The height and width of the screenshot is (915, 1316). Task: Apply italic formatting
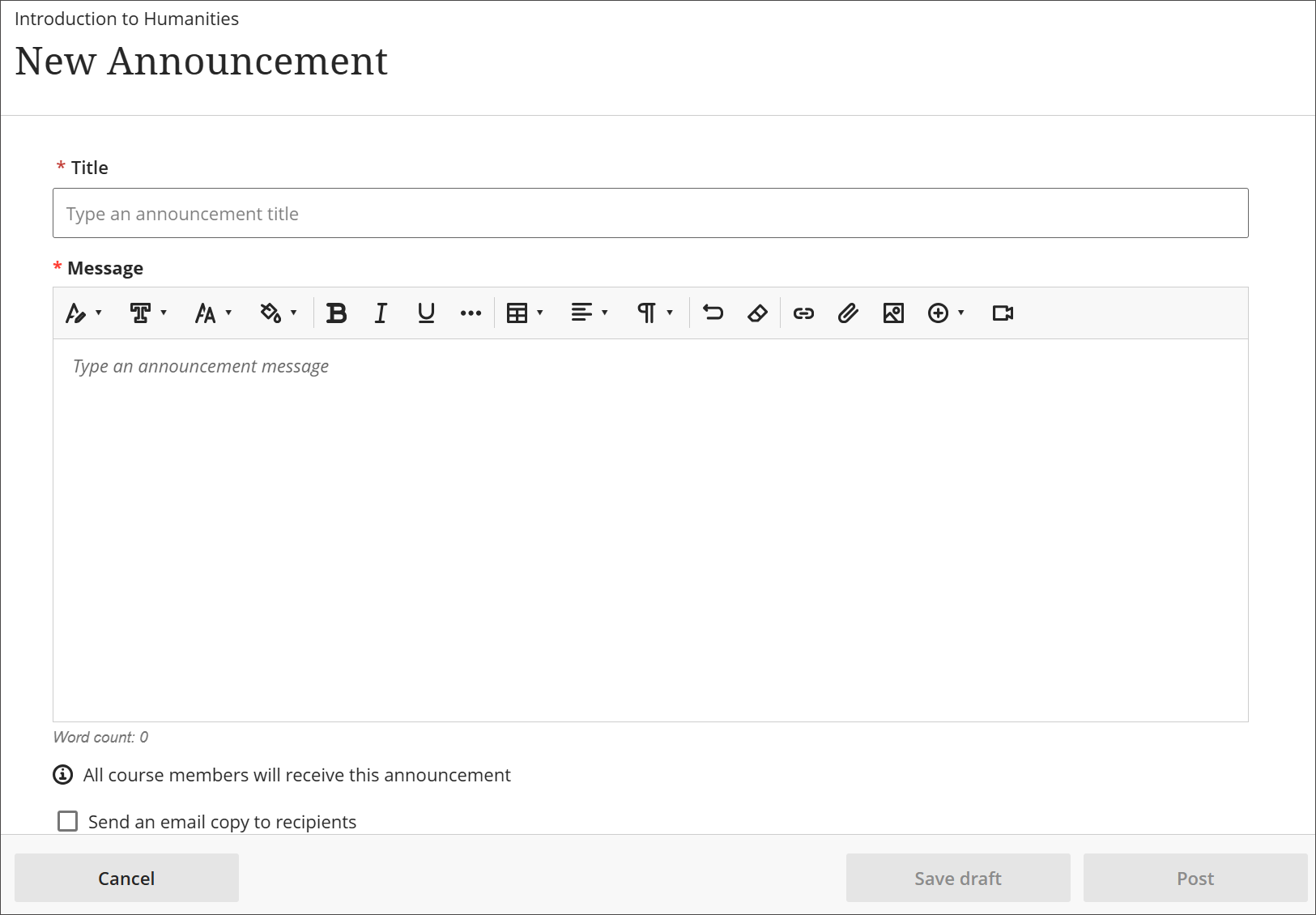point(380,313)
